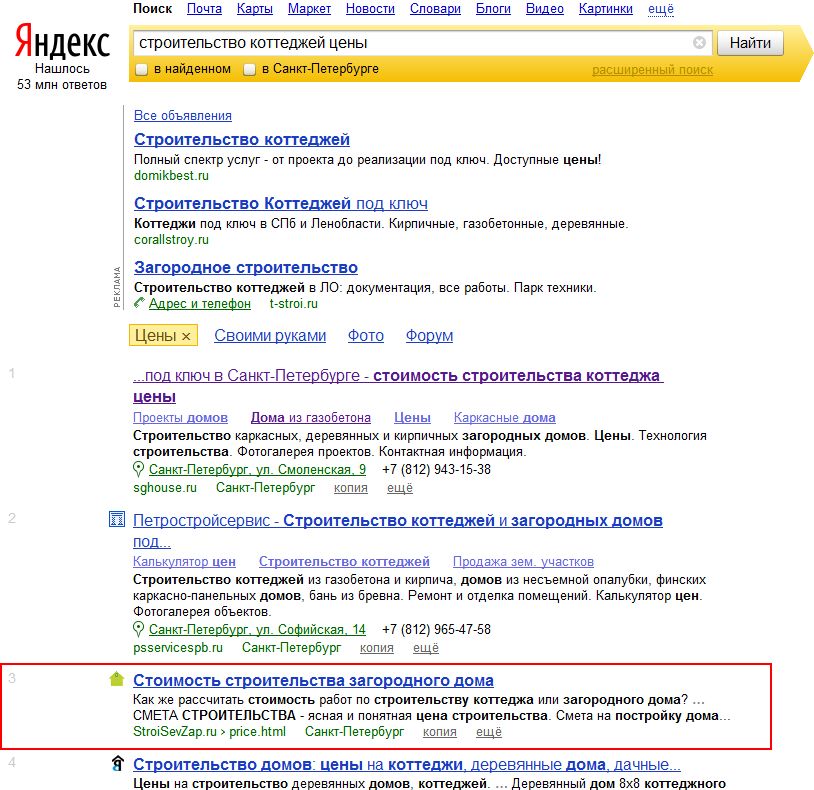Open the Карты service link
This screenshot has width=814, height=790.
255,9
